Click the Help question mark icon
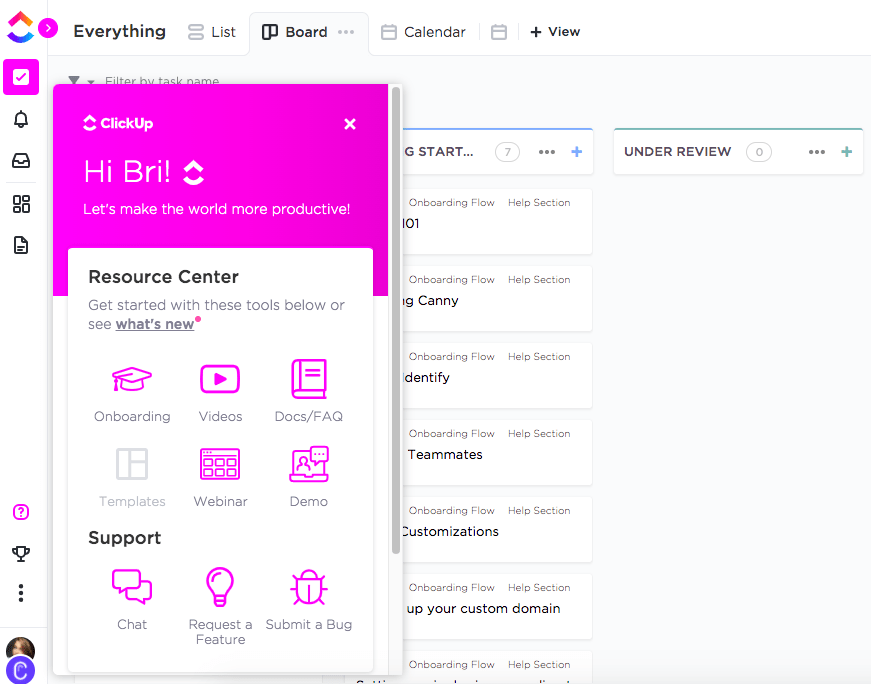The height and width of the screenshot is (684, 871). [21, 512]
